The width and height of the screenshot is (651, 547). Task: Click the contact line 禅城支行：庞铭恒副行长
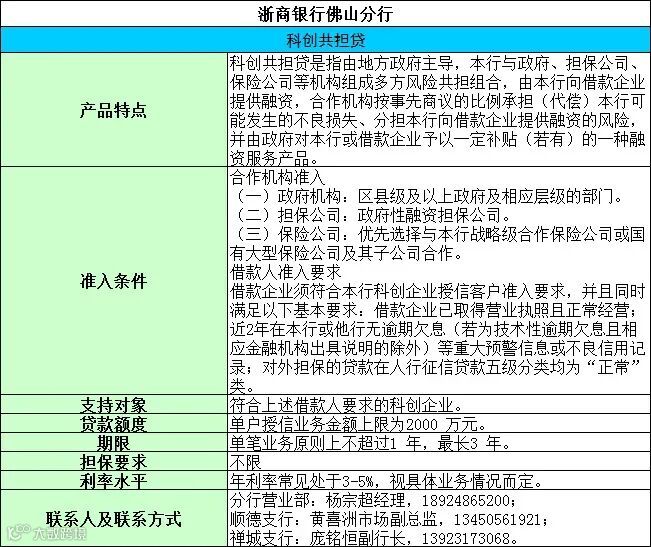[x=374, y=538]
